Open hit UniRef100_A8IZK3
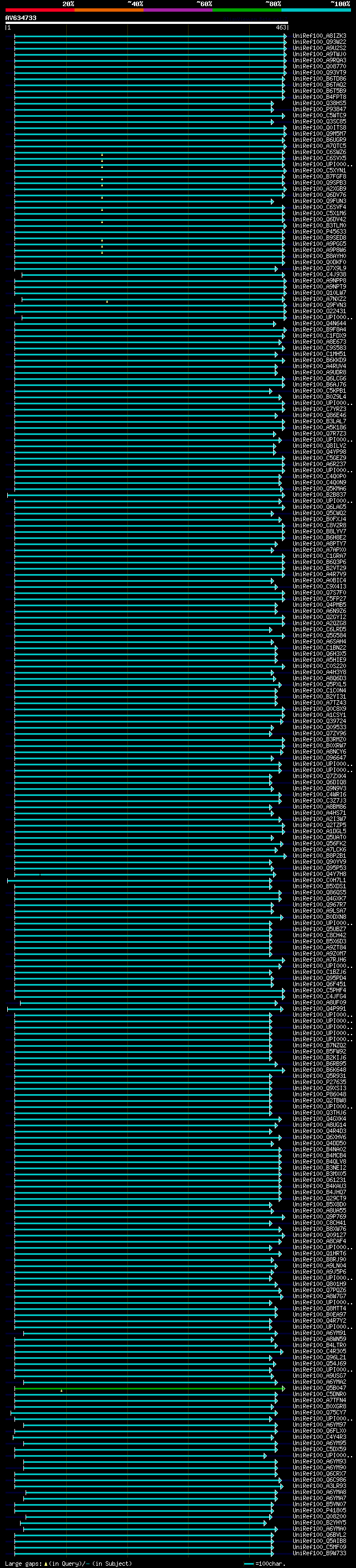The width and height of the screenshot is (356, 1568). 319,36
